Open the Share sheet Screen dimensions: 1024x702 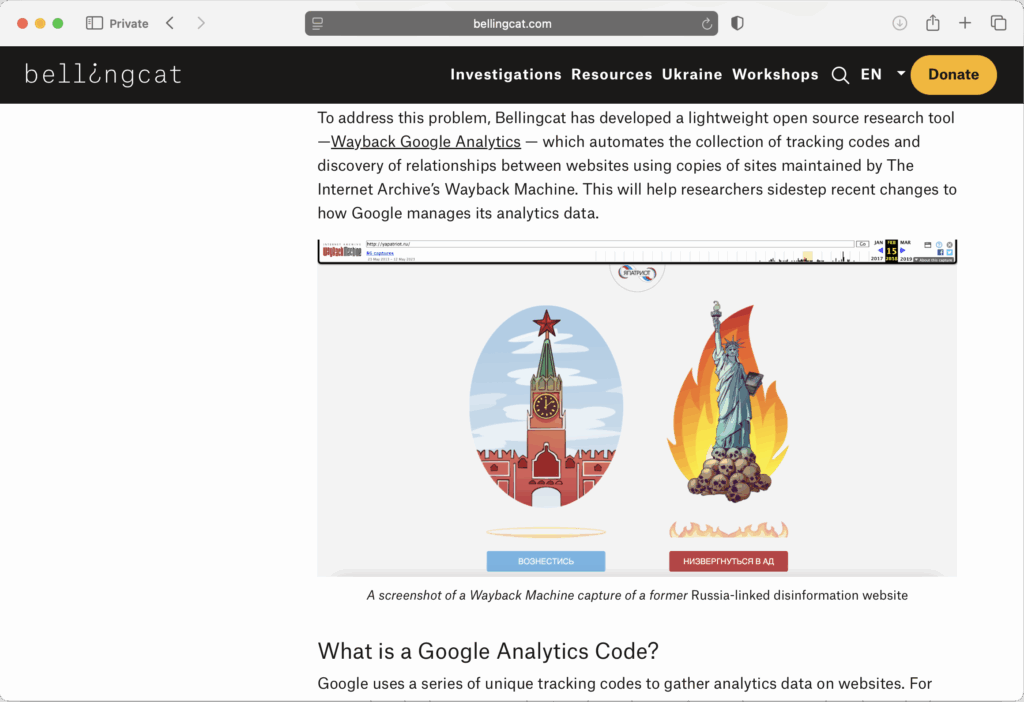coord(932,23)
